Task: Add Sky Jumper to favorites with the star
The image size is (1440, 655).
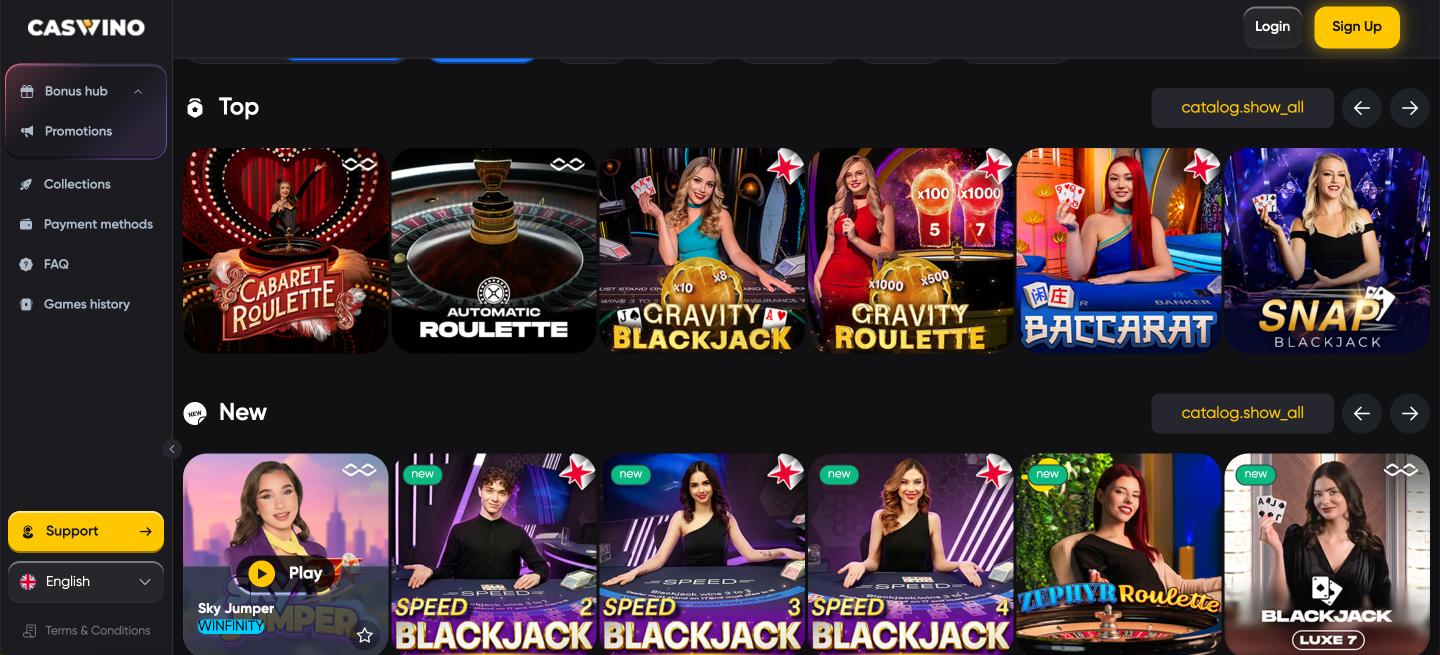Action: pos(365,635)
